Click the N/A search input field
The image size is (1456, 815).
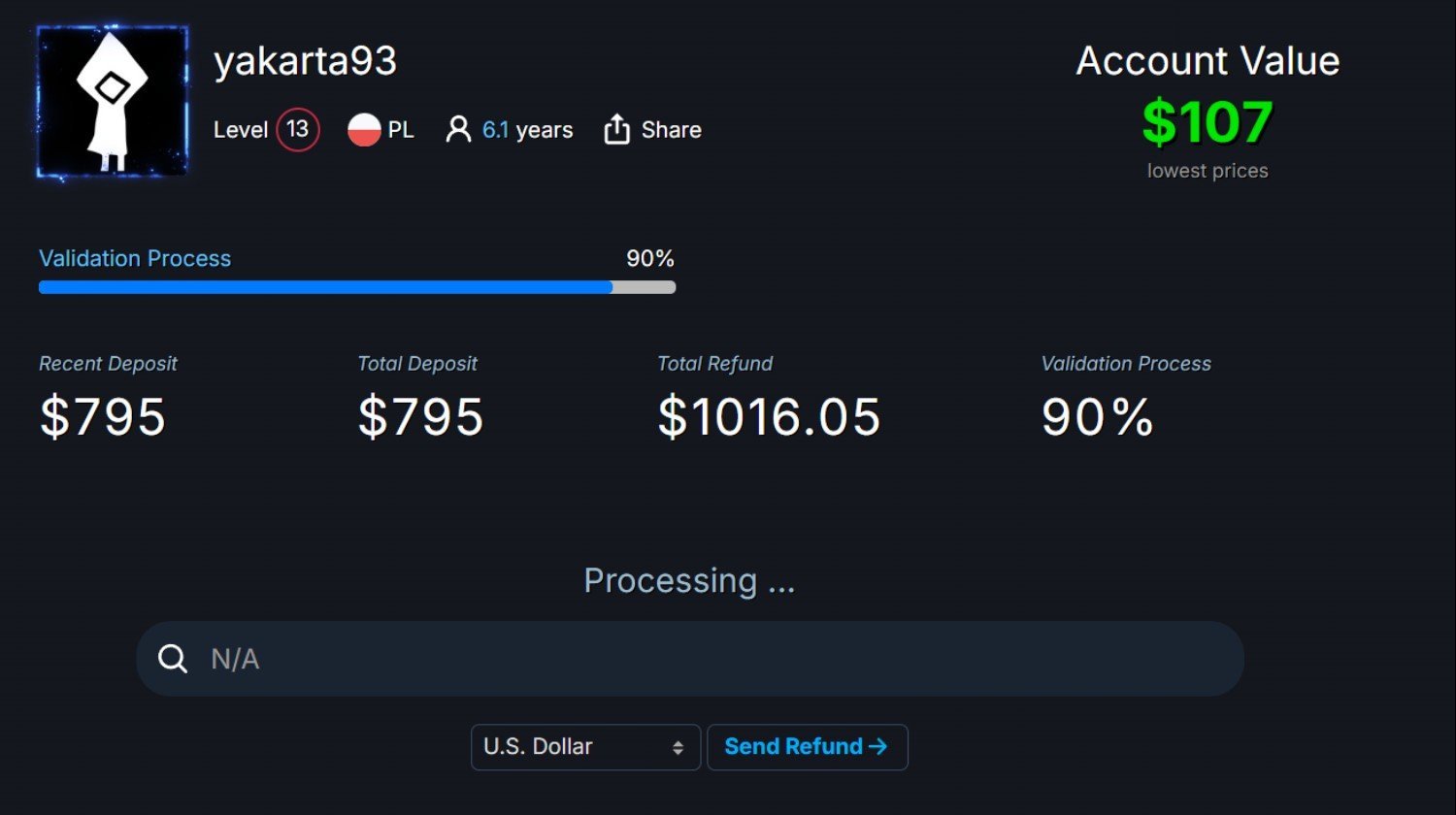[x=690, y=659]
